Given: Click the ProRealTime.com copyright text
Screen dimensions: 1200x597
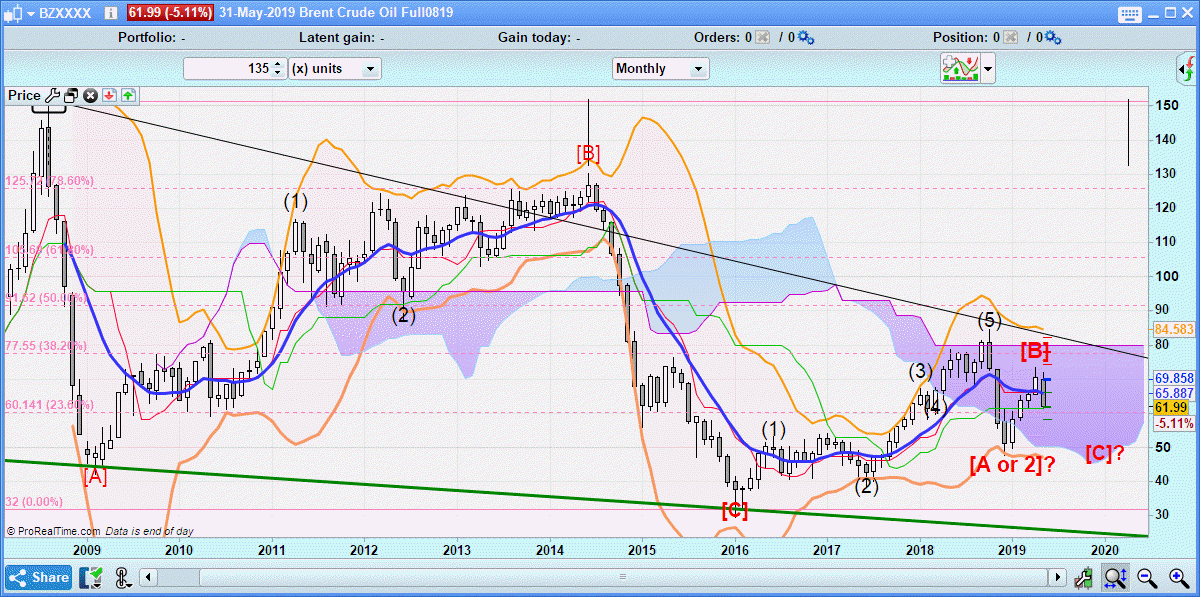Looking at the screenshot, I should pos(53,531).
